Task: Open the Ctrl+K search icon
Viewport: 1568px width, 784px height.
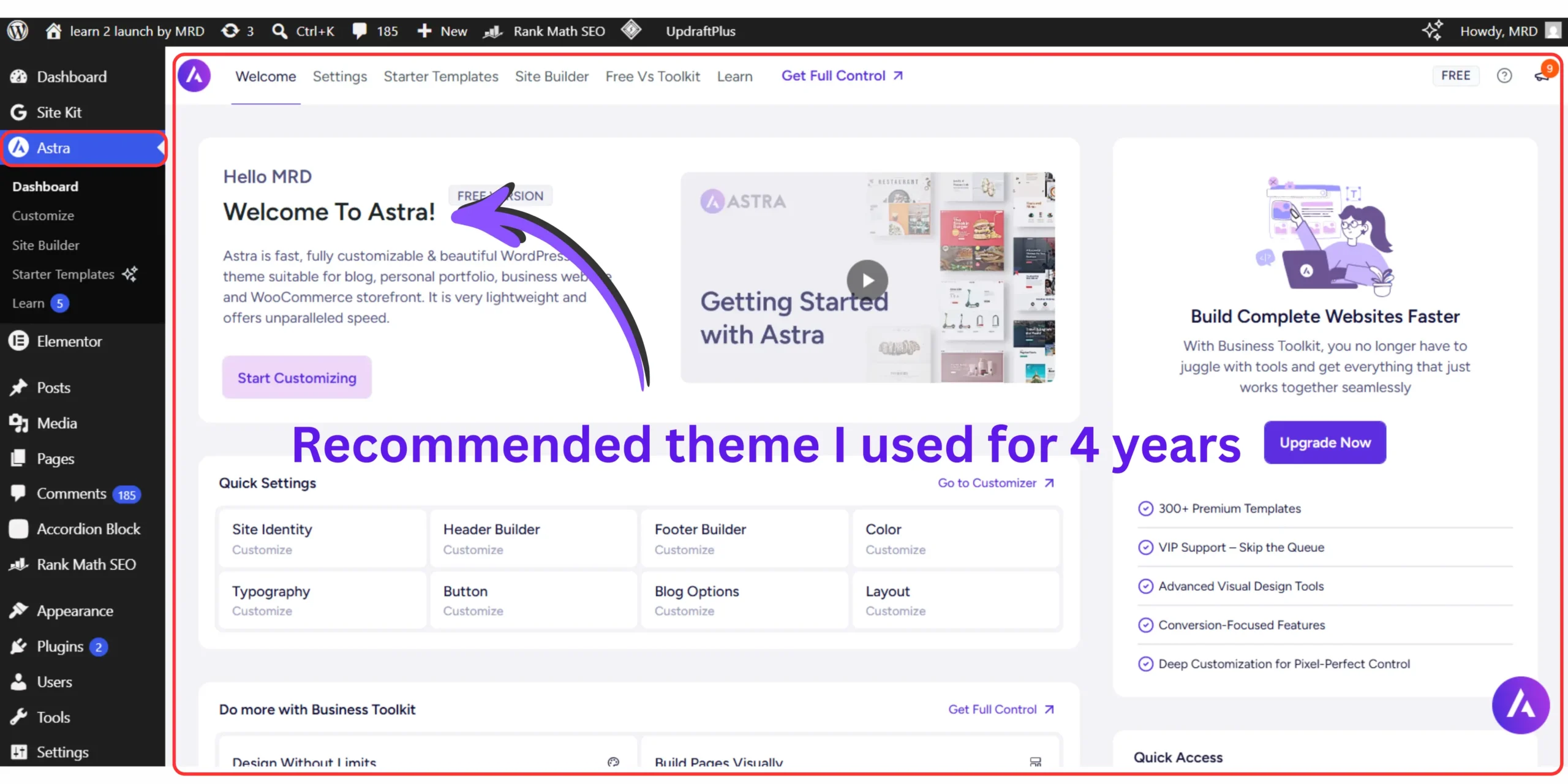Action: 279,31
